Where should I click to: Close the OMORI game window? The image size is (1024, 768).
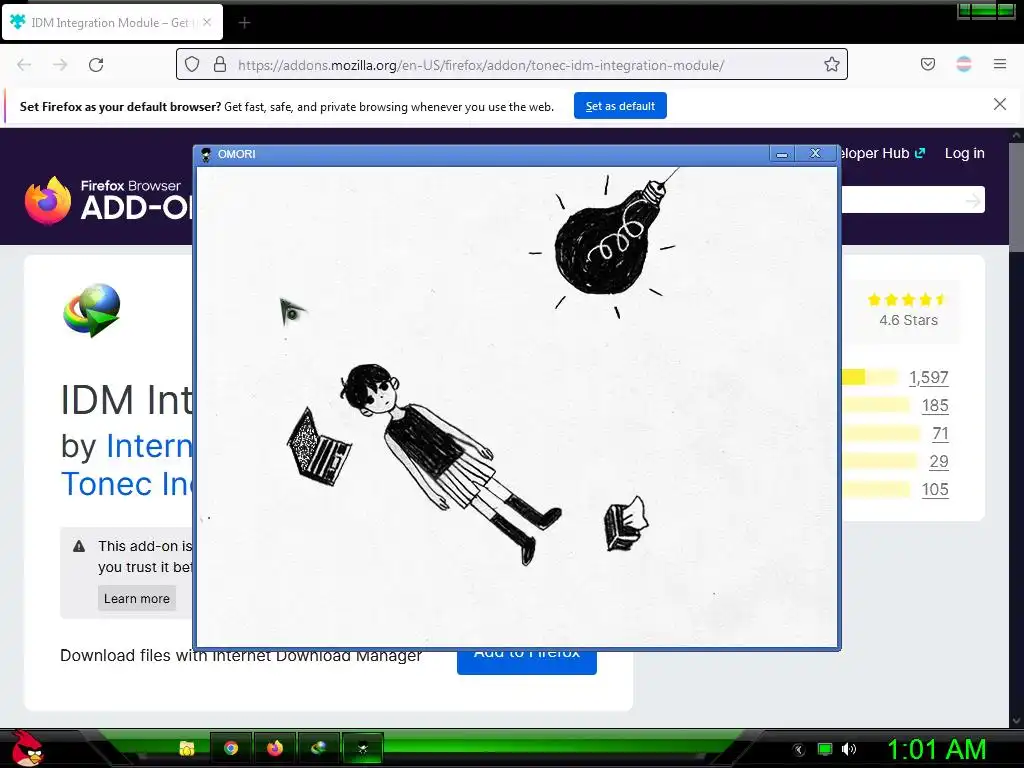coord(814,153)
